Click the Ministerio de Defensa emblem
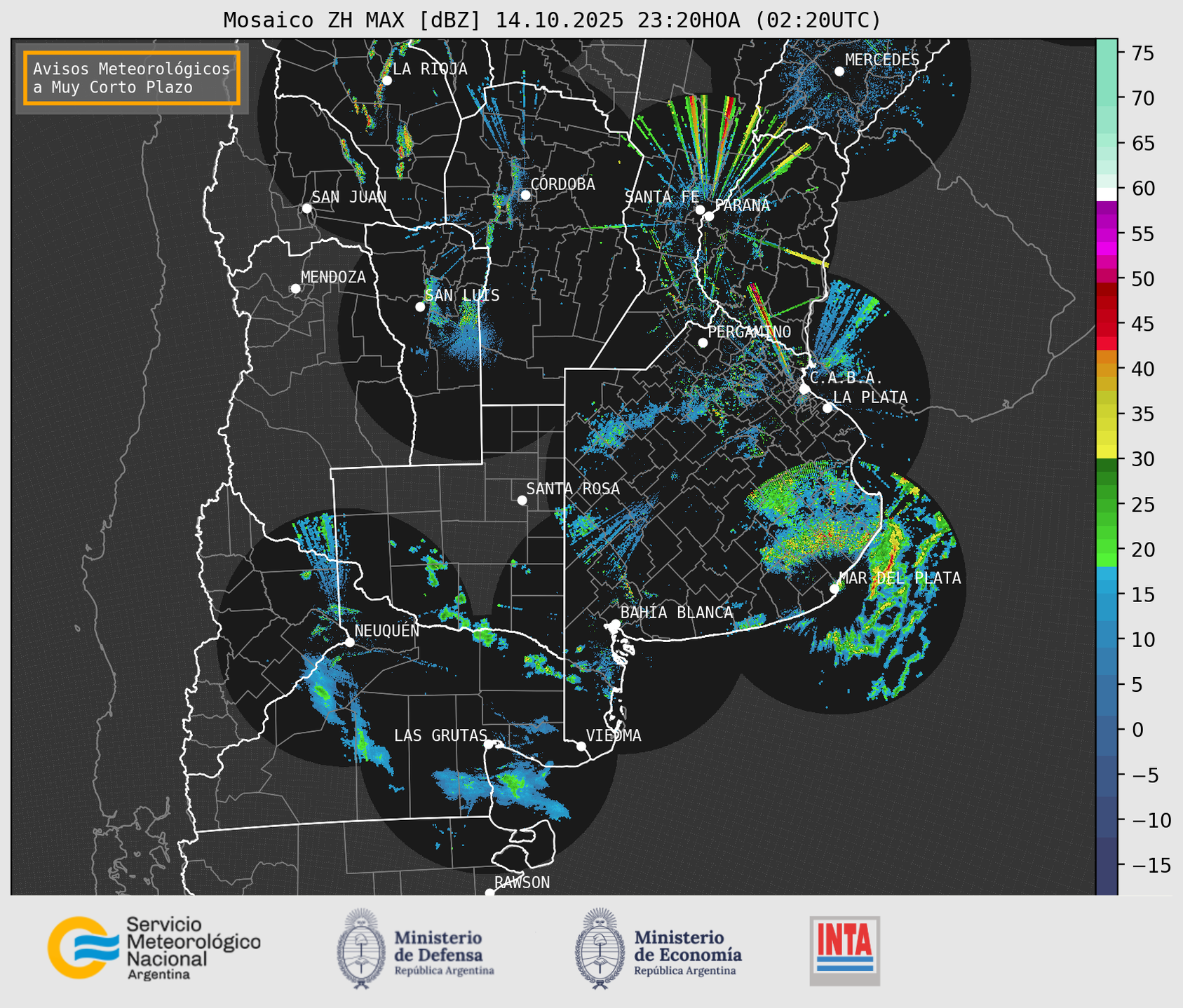This screenshot has height=1008, width=1183. pyautogui.click(x=360, y=948)
